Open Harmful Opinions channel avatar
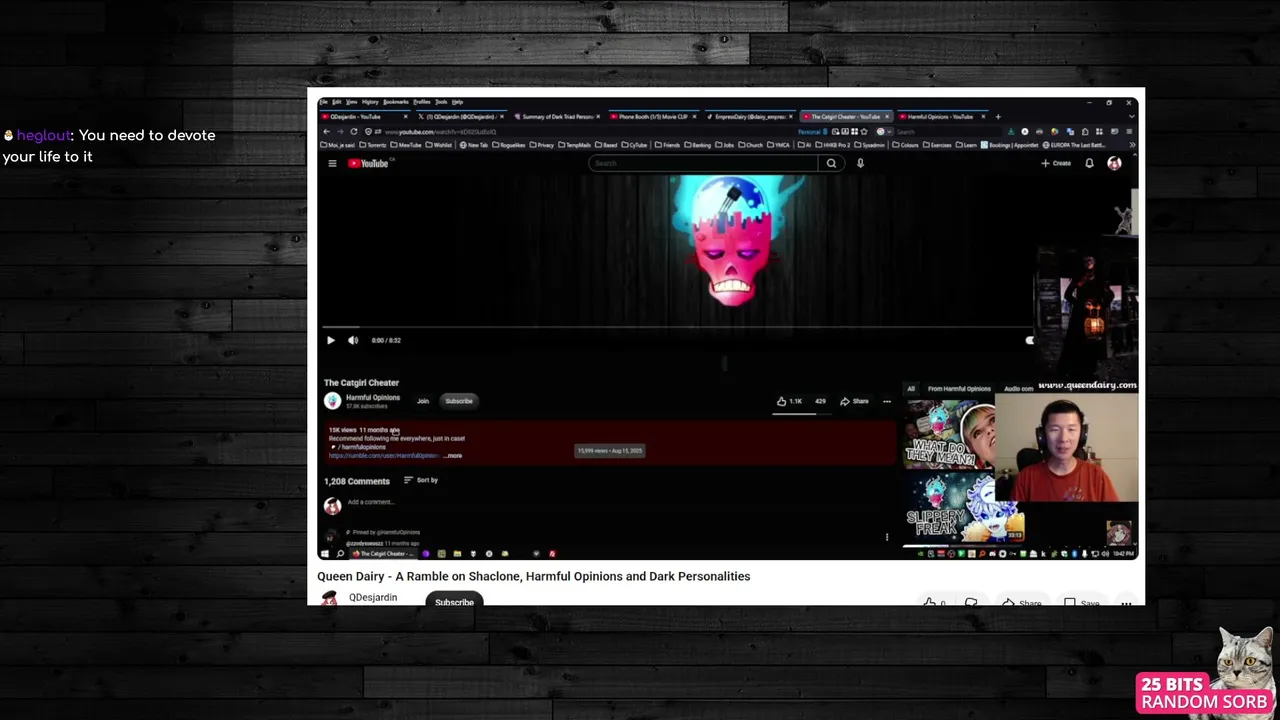This screenshot has height=720, width=1280. [x=333, y=401]
